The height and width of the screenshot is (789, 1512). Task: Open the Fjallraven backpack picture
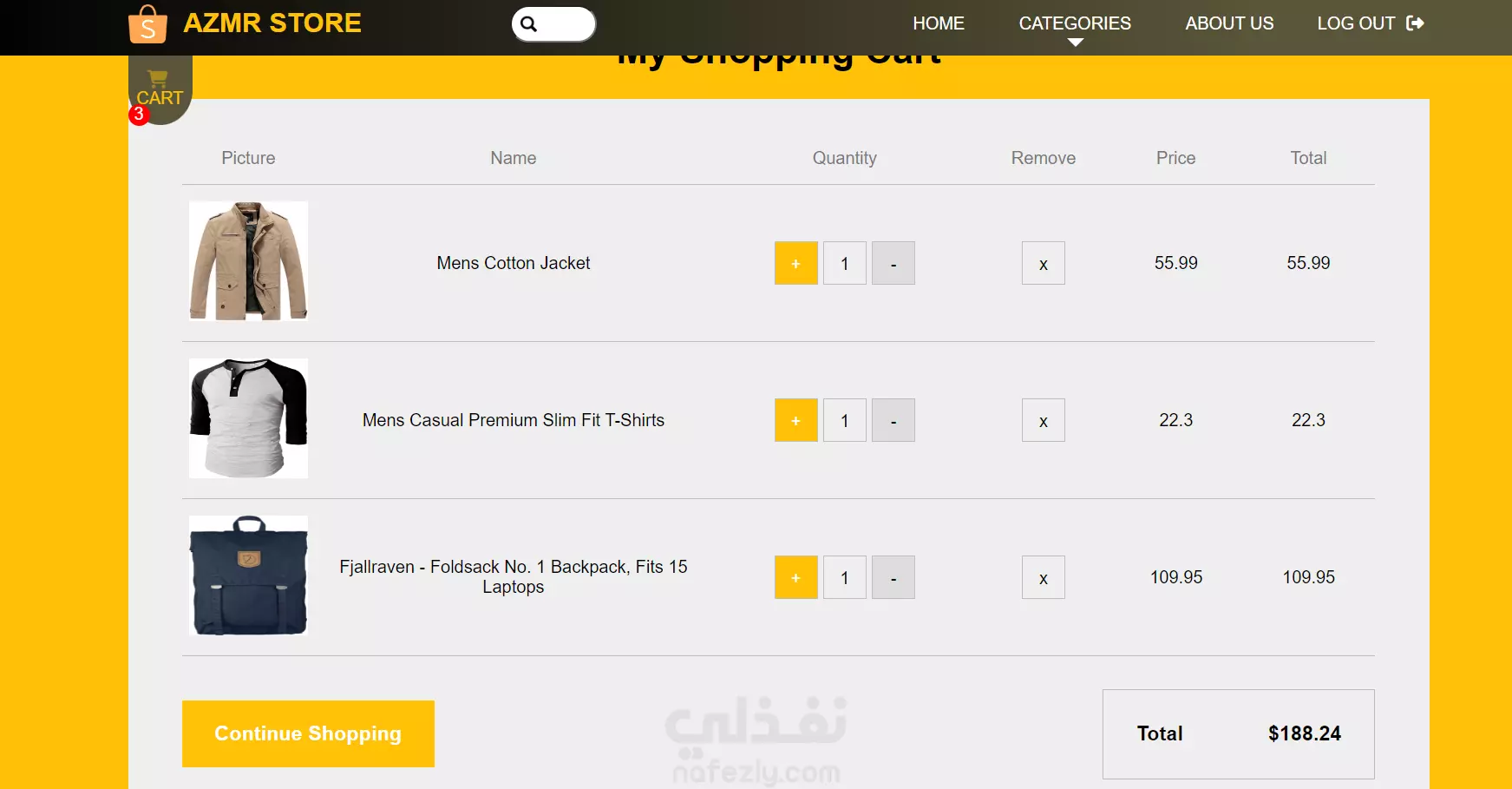point(249,575)
